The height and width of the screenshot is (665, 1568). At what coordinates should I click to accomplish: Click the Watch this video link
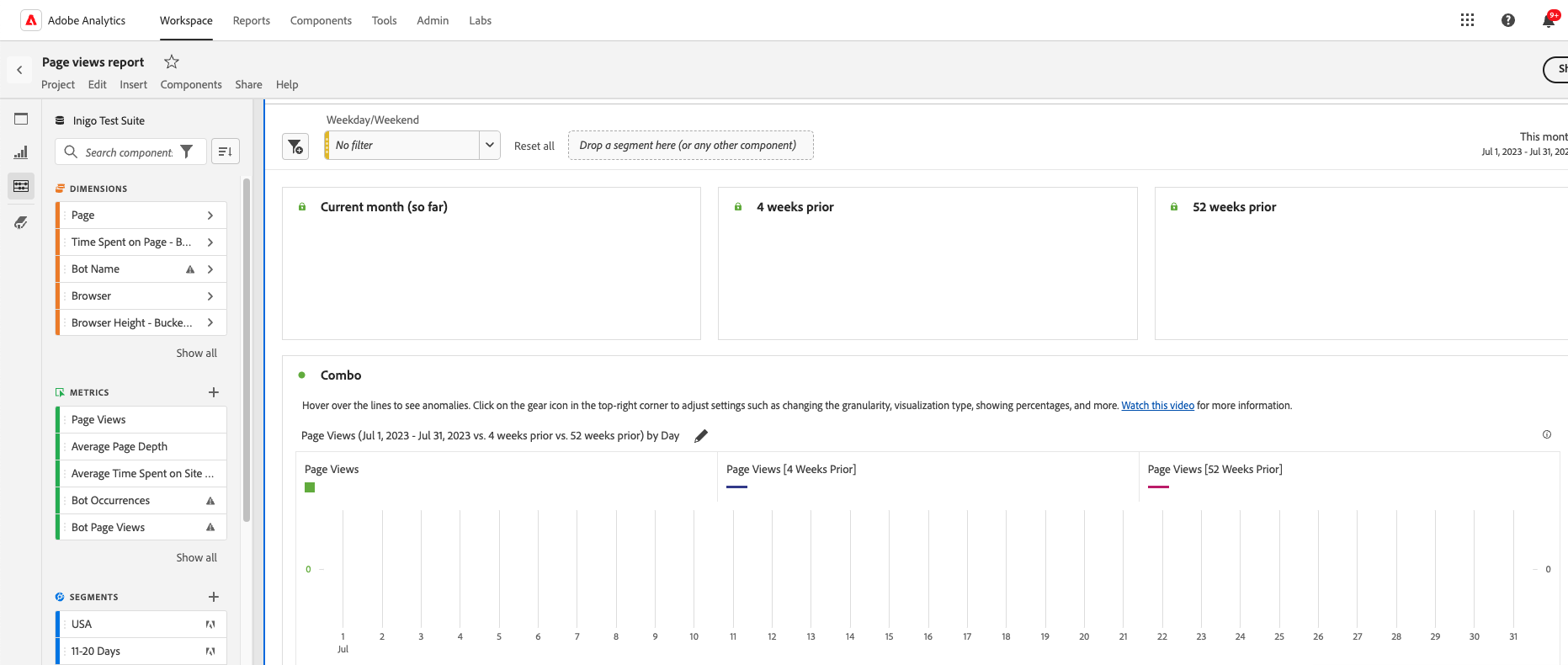tap(1157, 406)
